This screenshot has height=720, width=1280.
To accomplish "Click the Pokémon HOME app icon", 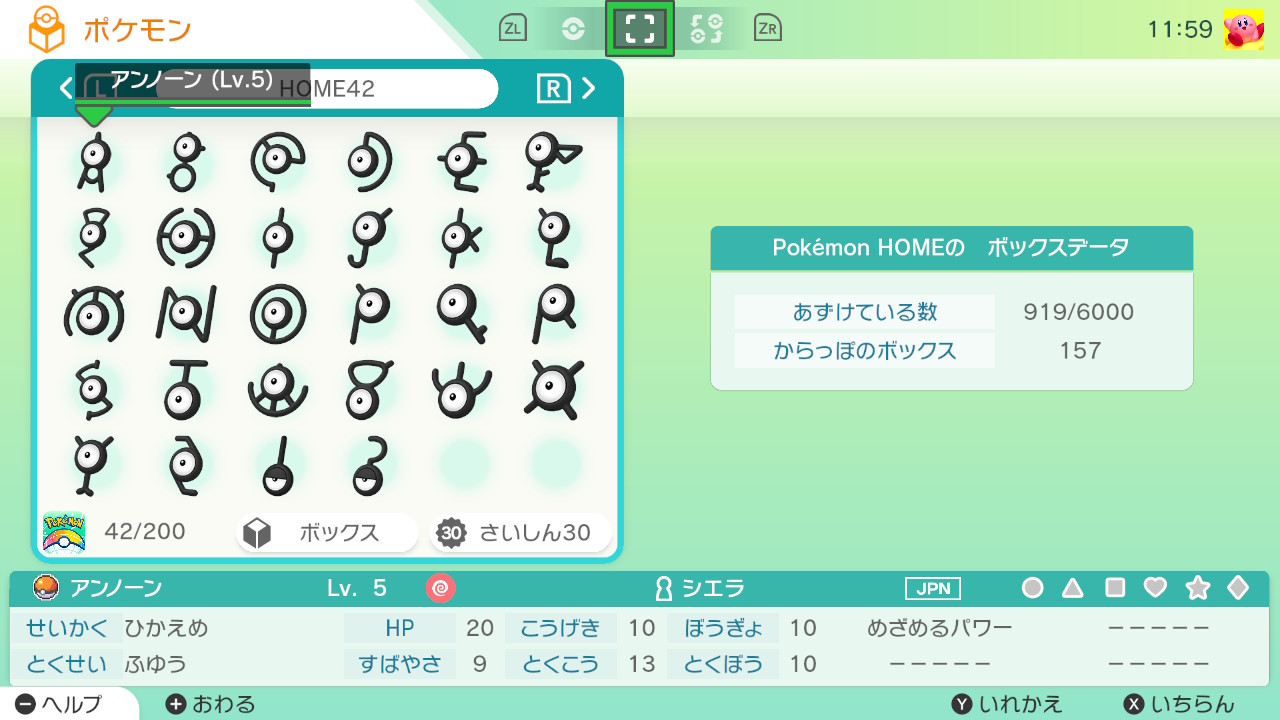I will tap(64, 532).
